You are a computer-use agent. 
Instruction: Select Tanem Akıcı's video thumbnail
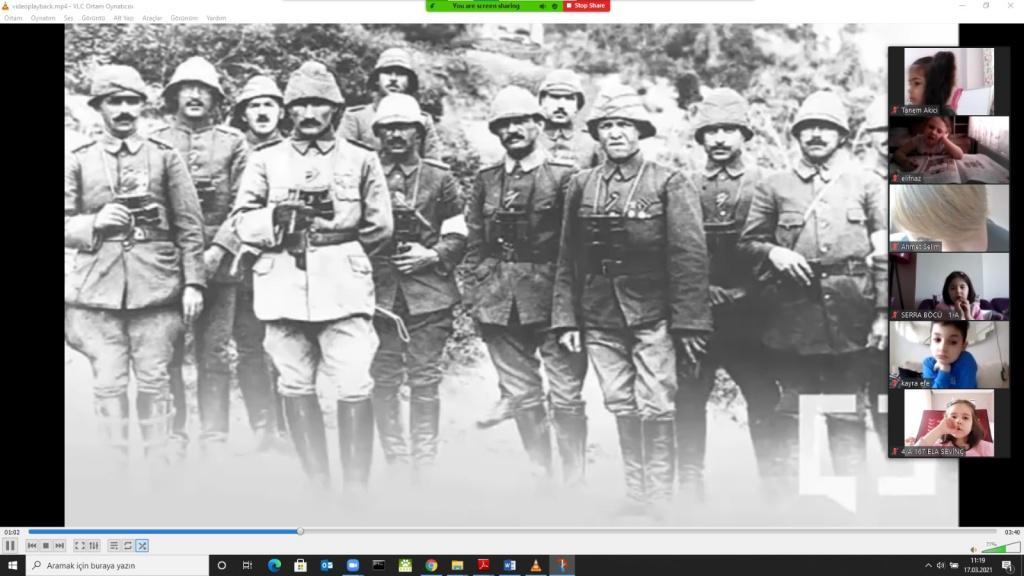pyautogui.click(x=949, y=81)
